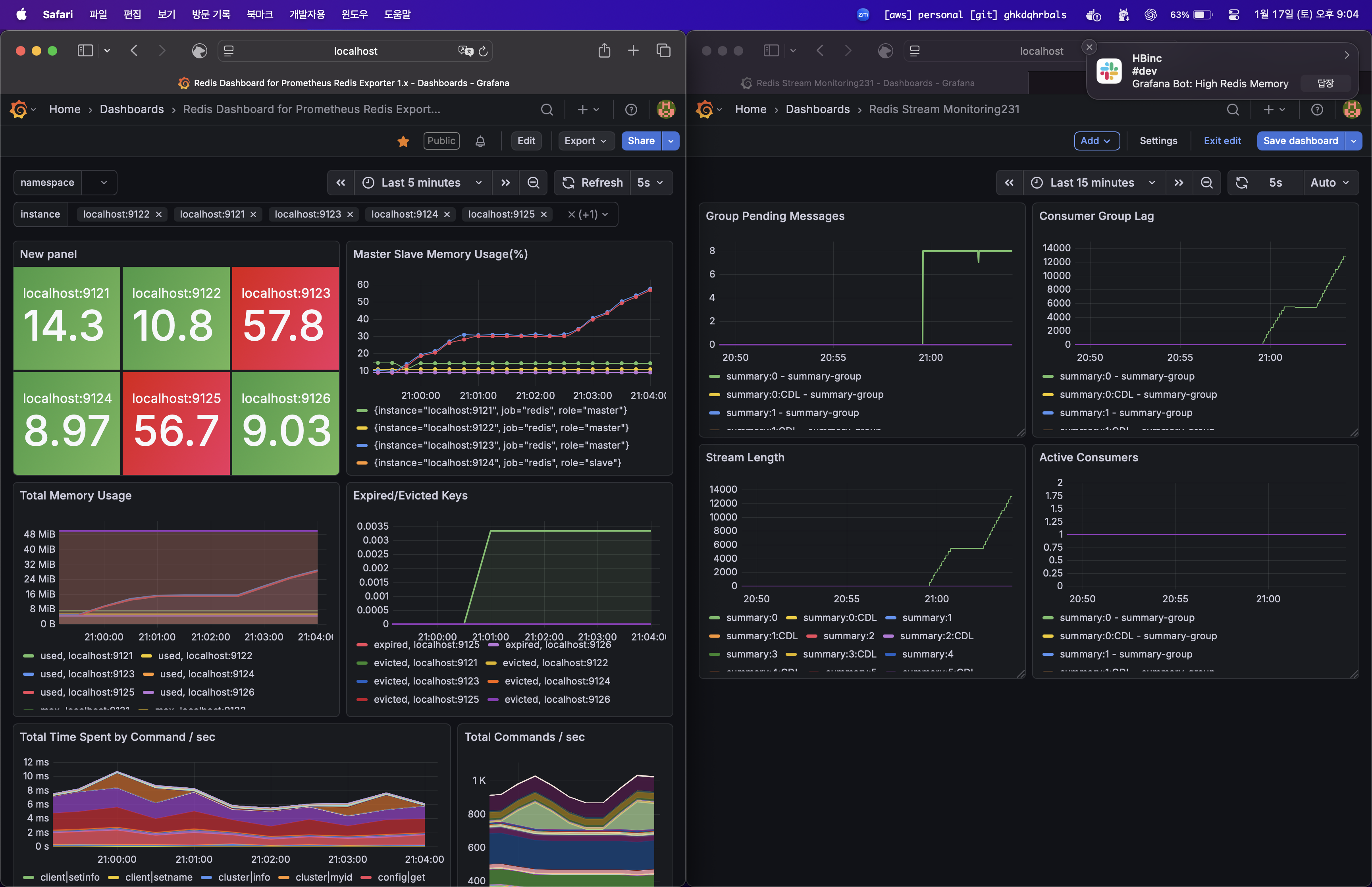The height and width of the screenshot is (887, 1372).
Task: Click the Safari sidebar icon in the left window
Action: 85,51
